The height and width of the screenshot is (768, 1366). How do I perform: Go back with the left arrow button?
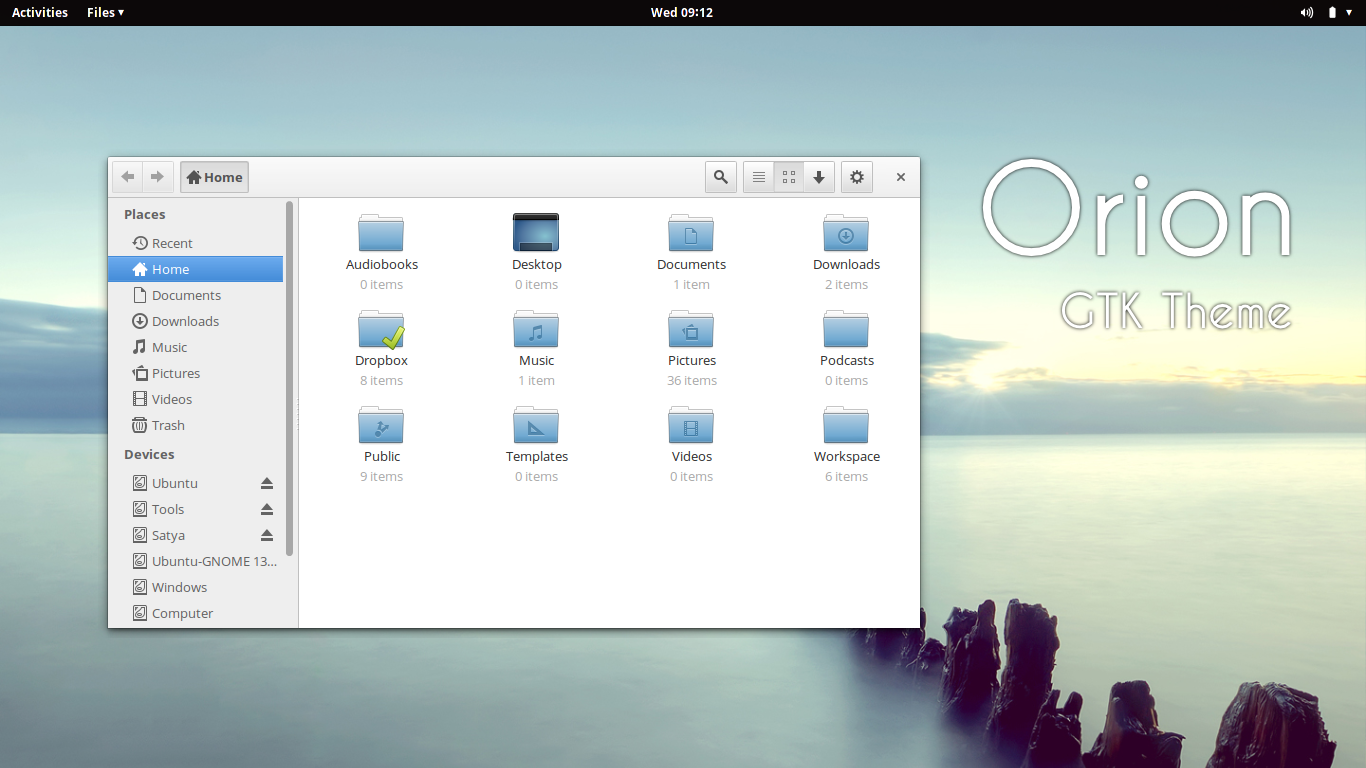click(x=128, y=177)
